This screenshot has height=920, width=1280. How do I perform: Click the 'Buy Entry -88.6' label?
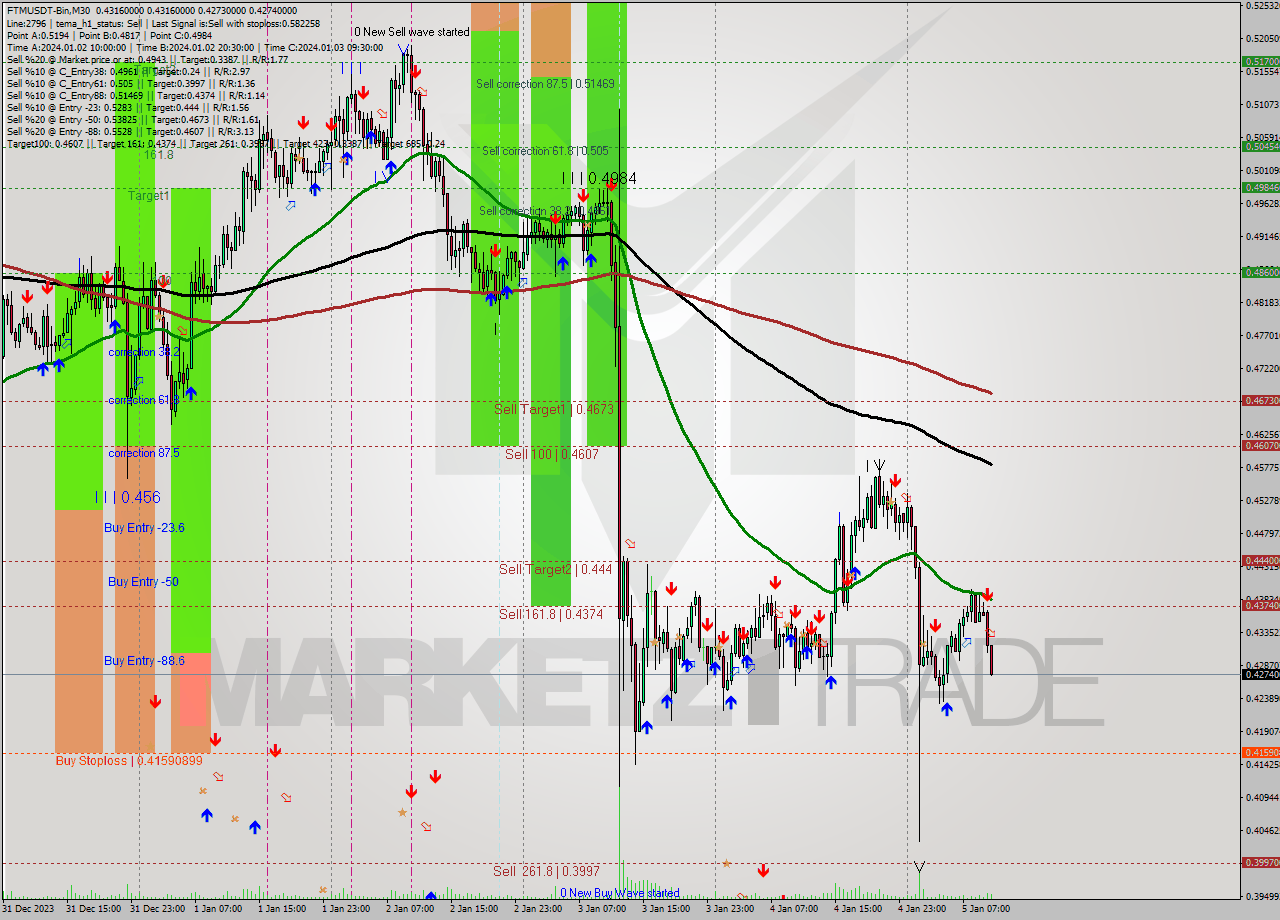pyautogui.click(x=144, y=661)
